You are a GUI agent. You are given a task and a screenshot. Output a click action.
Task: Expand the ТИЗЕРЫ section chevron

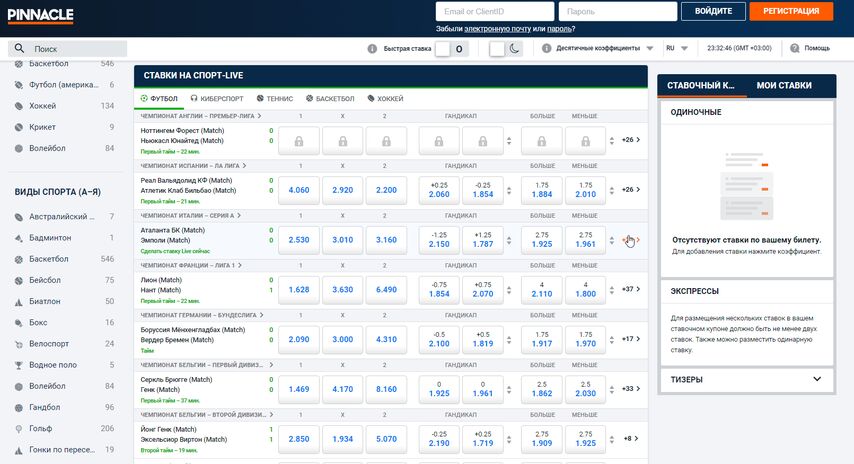pyautogui.click(x=817, y=379)
